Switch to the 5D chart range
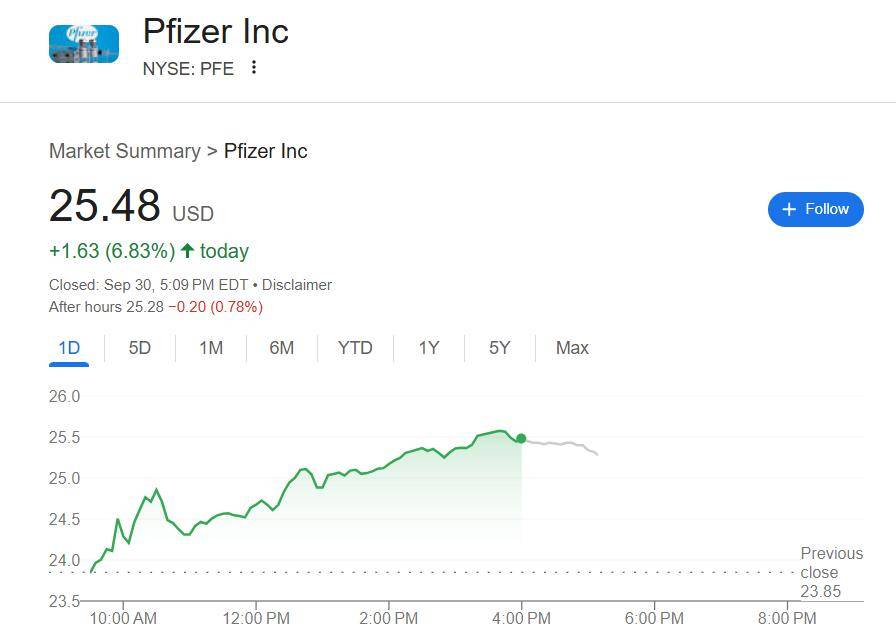 140,348
